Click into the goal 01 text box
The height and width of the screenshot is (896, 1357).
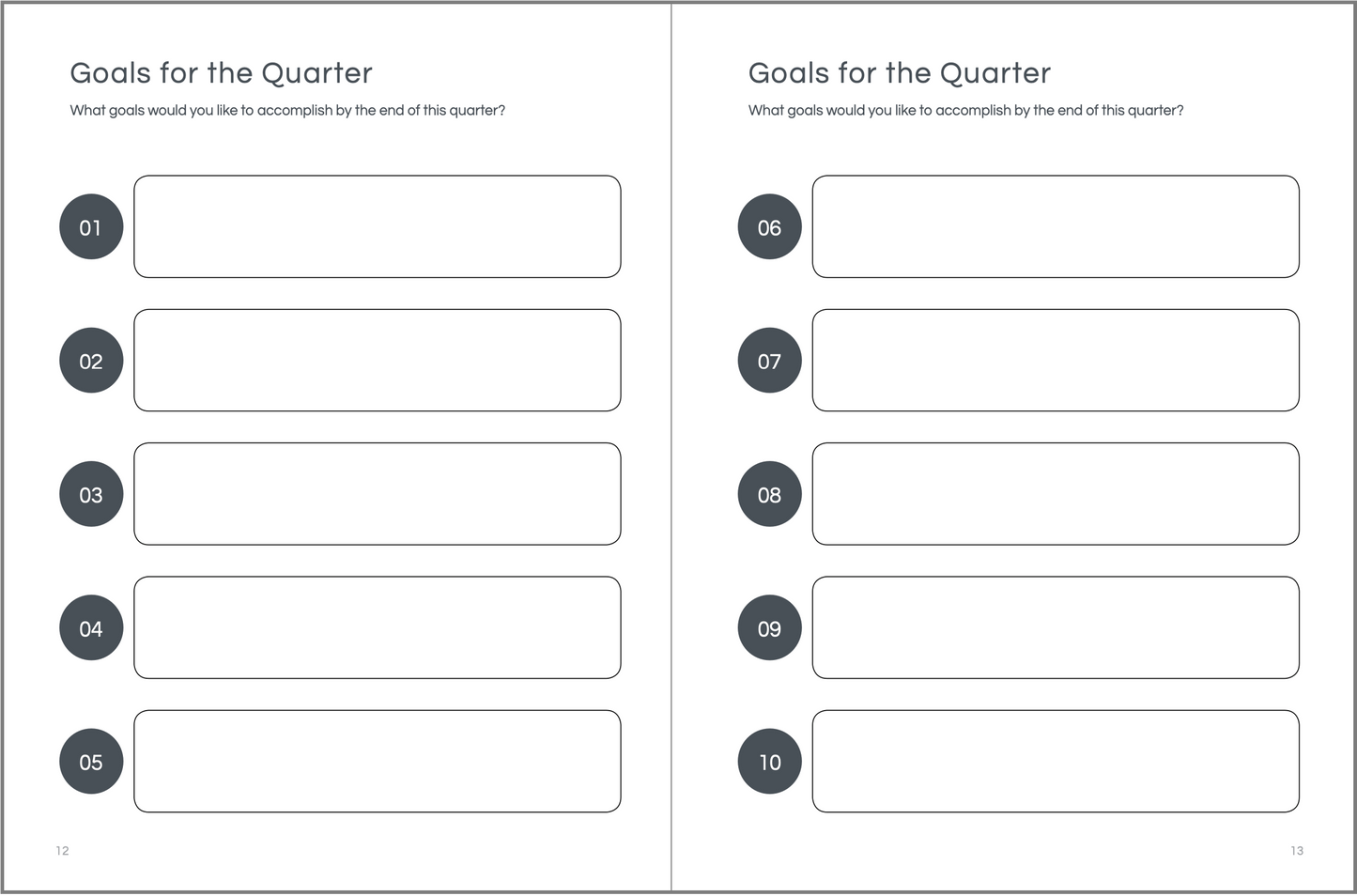[x=377, y=226]
